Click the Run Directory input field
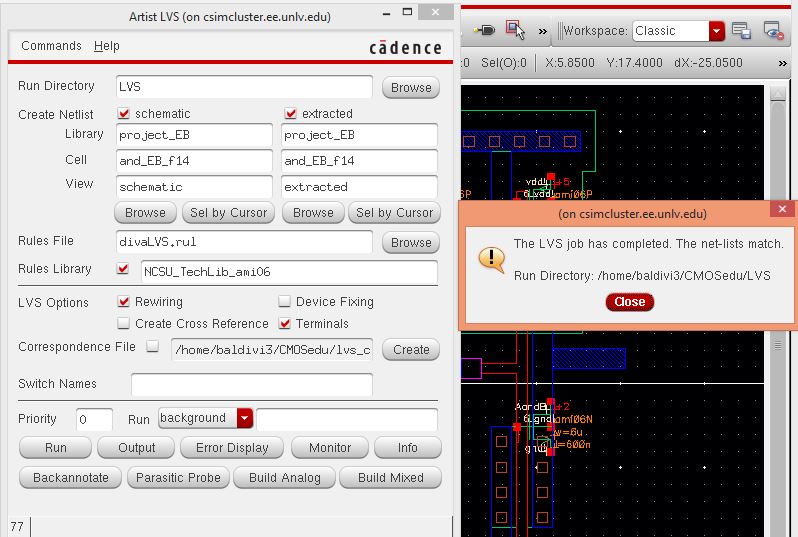The image size is (798, 537). click(x=244, y=87)
